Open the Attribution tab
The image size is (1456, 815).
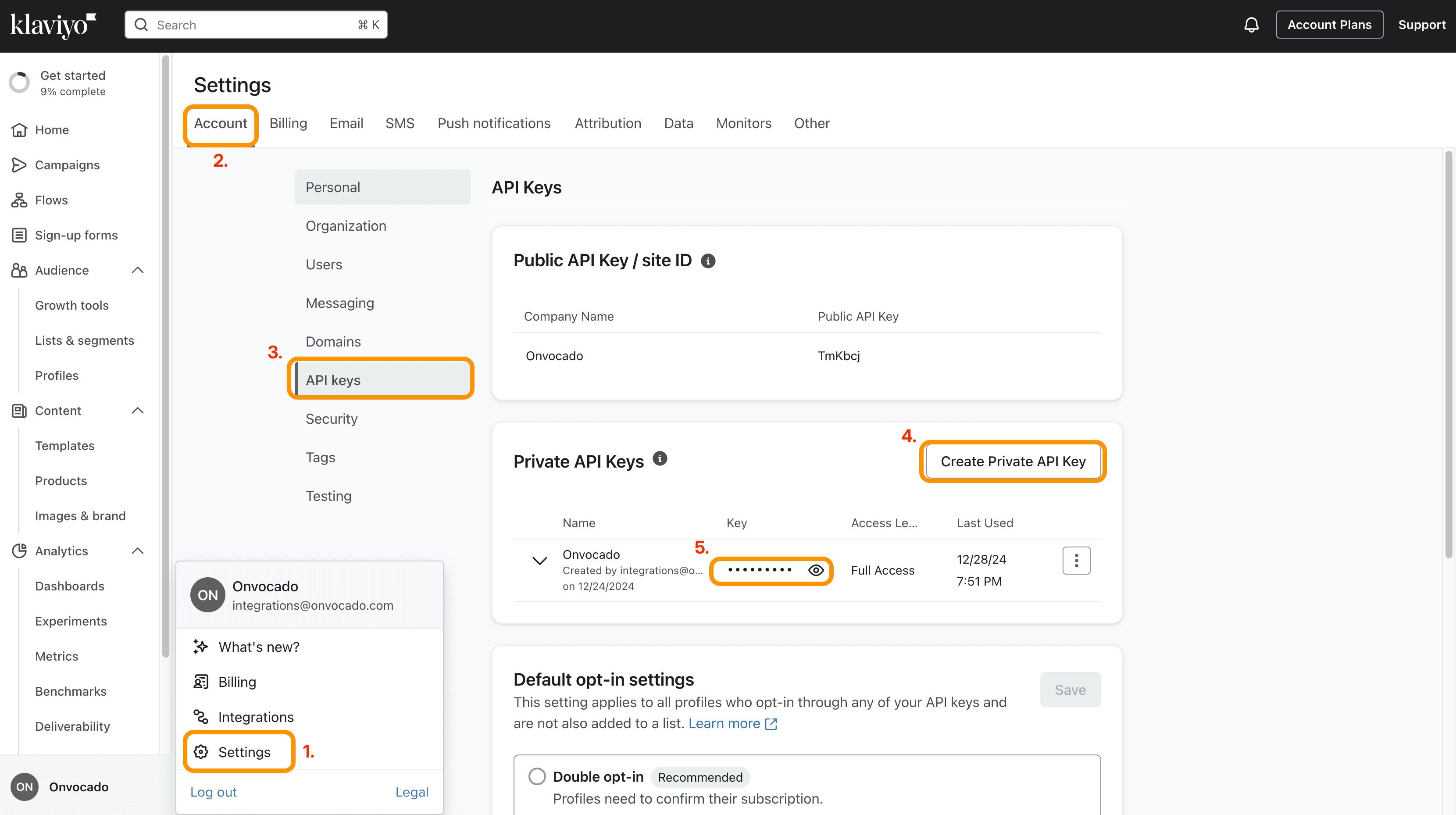[x=608, y=123]
